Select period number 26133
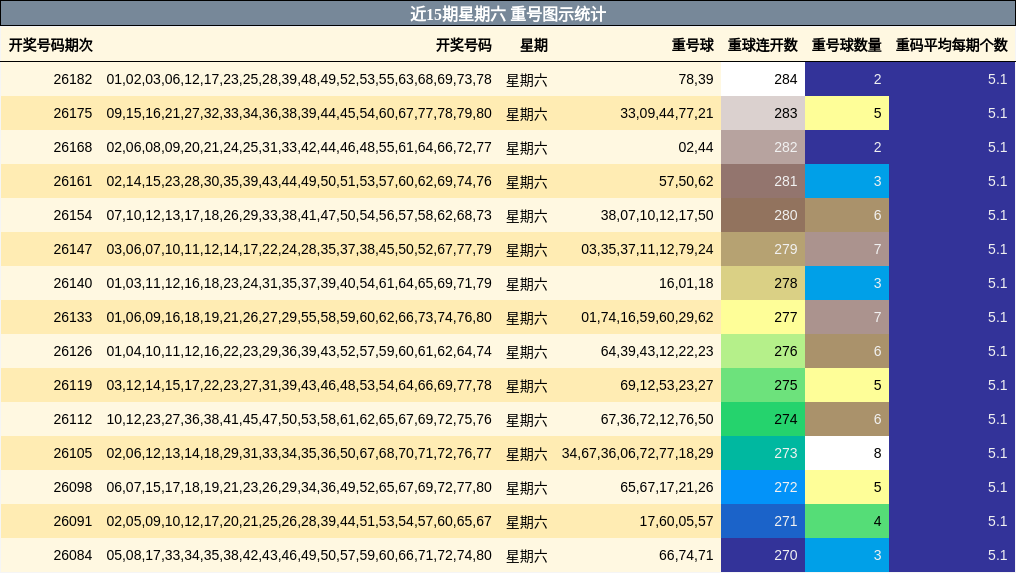 coord(73,318)
